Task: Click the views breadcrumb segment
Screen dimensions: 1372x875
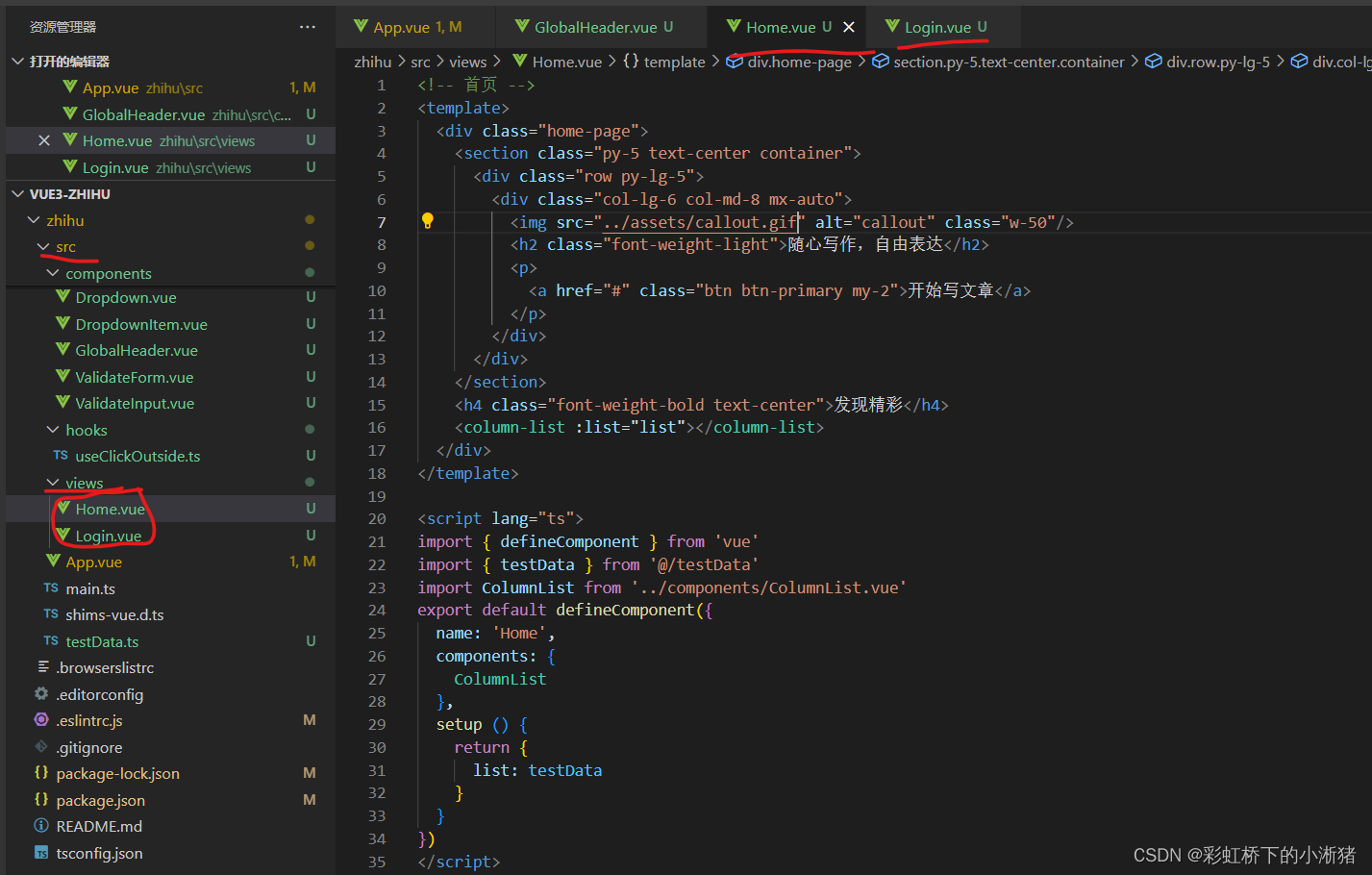Action: point(468,62)
